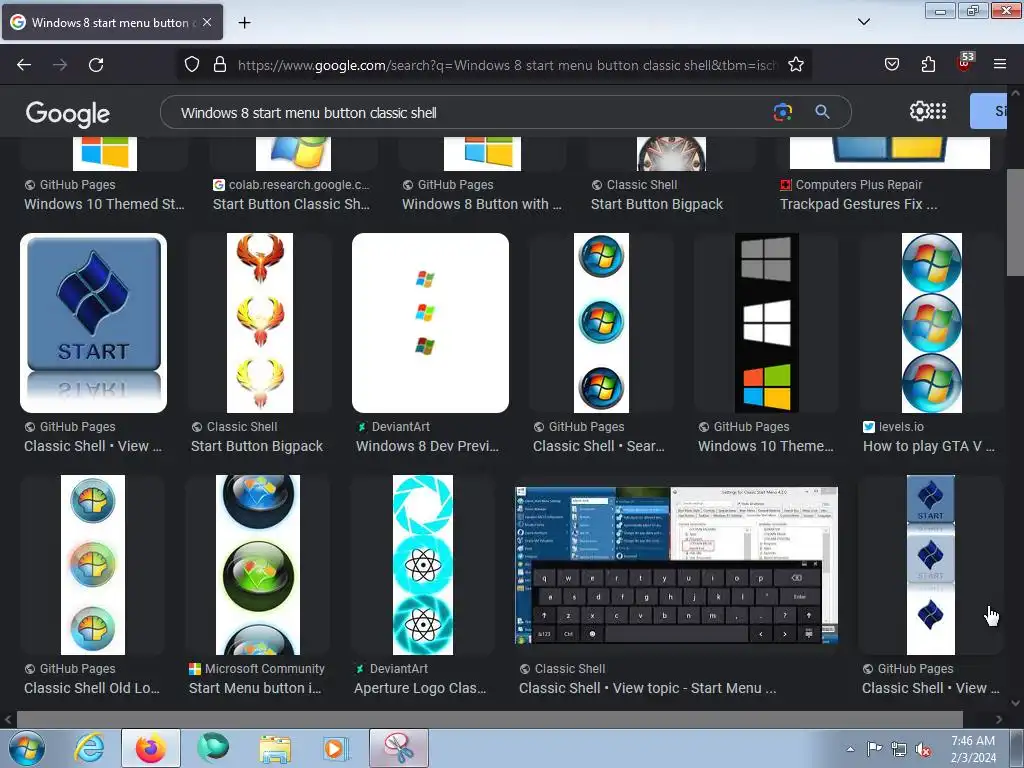The height and width of the screenshot is (768, 1024).
Task: Bookmark this page with the star icon
Action: pyautogui.click(x=795, y=65)
